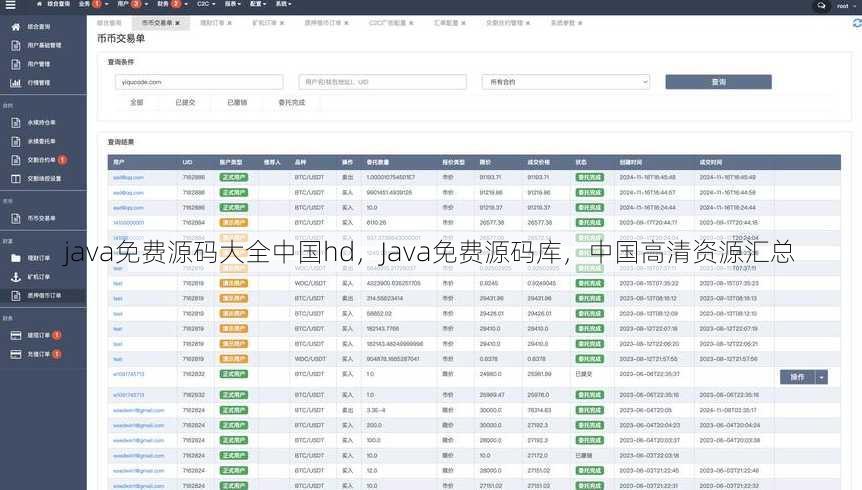This screenshot has width=862, height=490.
Task: Expand the 系统 top menu
Action: 283,4
